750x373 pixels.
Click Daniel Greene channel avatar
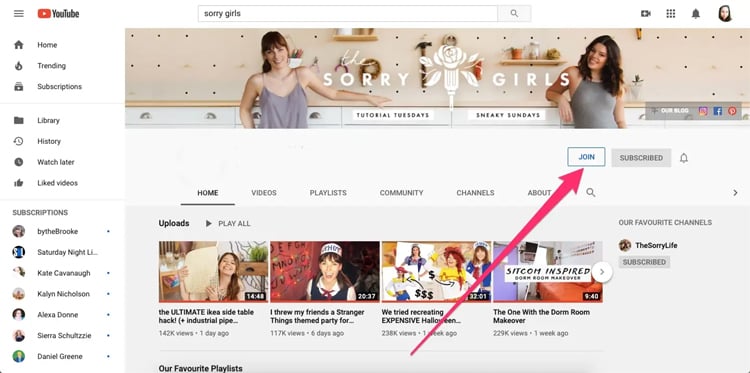pos(19,356)
